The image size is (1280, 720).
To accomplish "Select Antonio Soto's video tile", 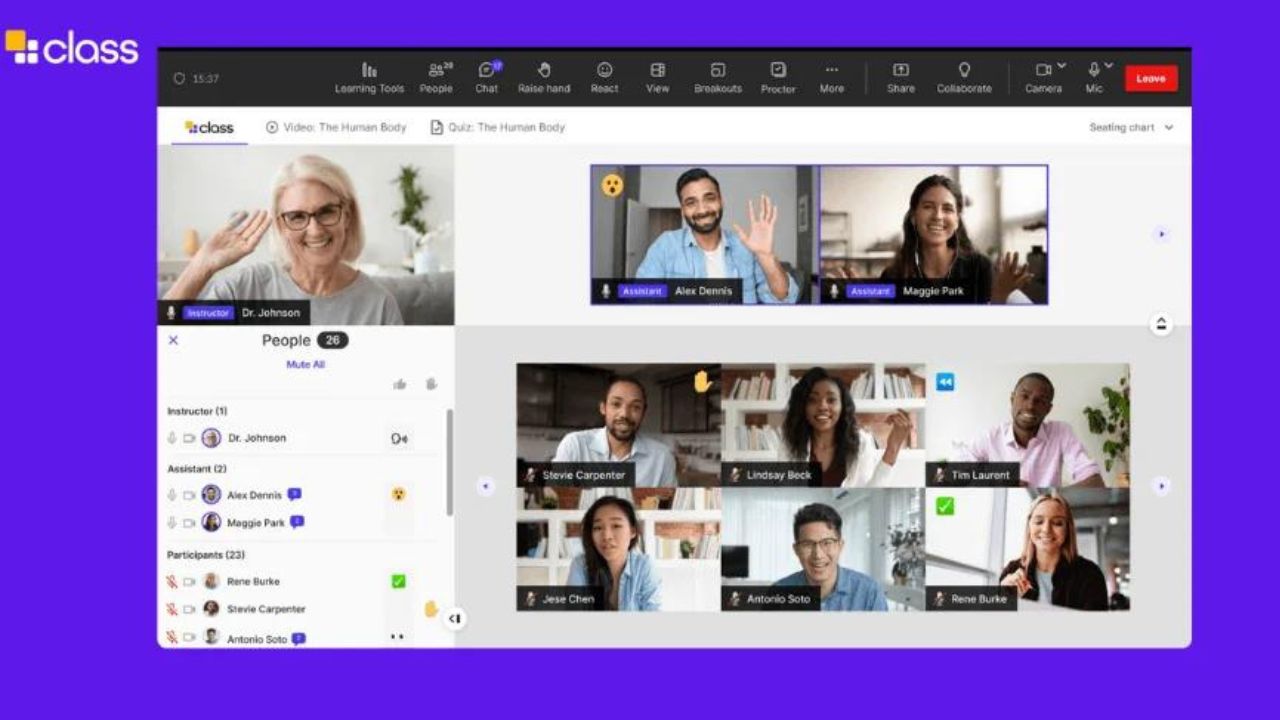I will (823, 549).
